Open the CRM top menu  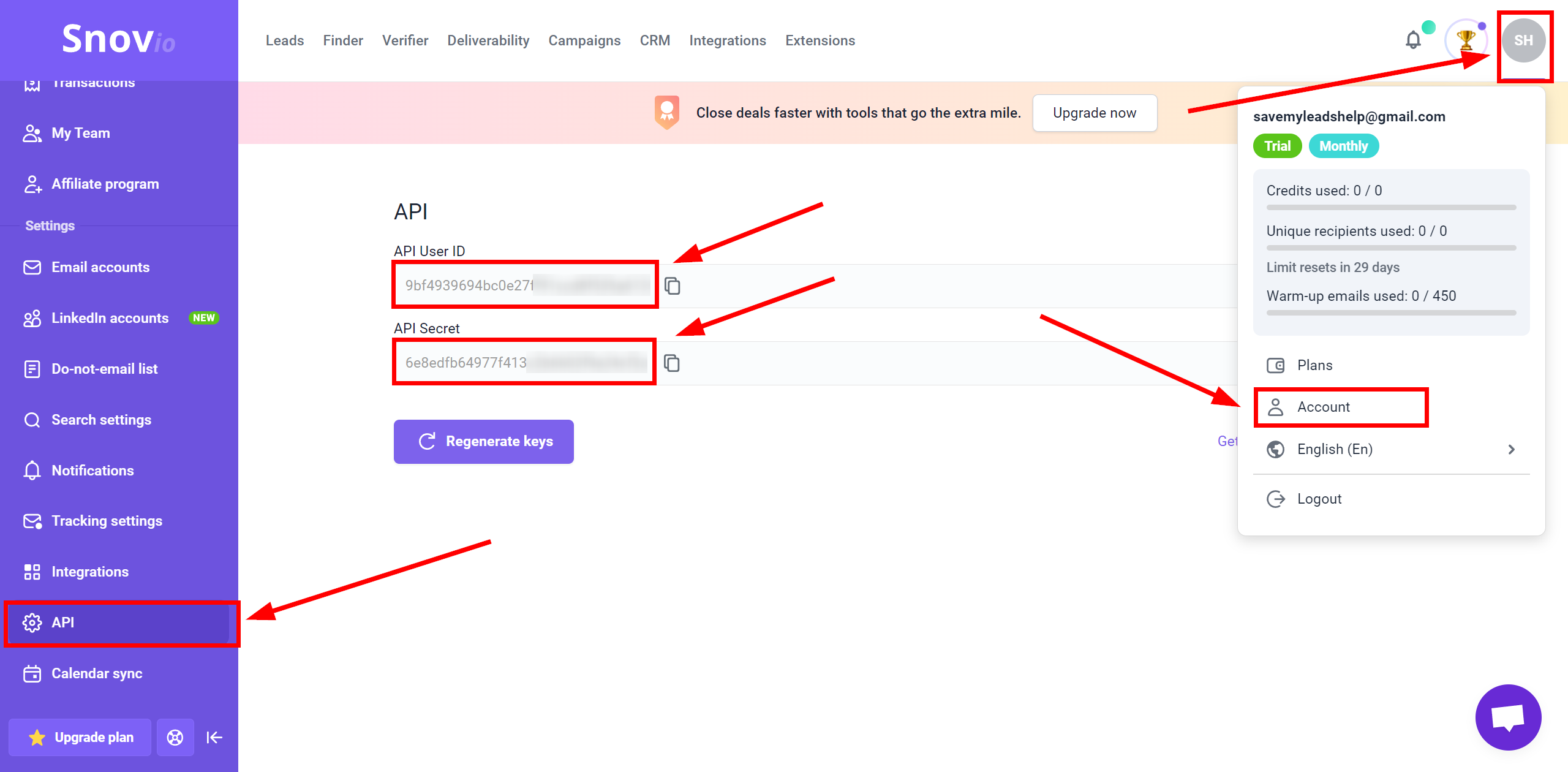(x=655, y=40)
